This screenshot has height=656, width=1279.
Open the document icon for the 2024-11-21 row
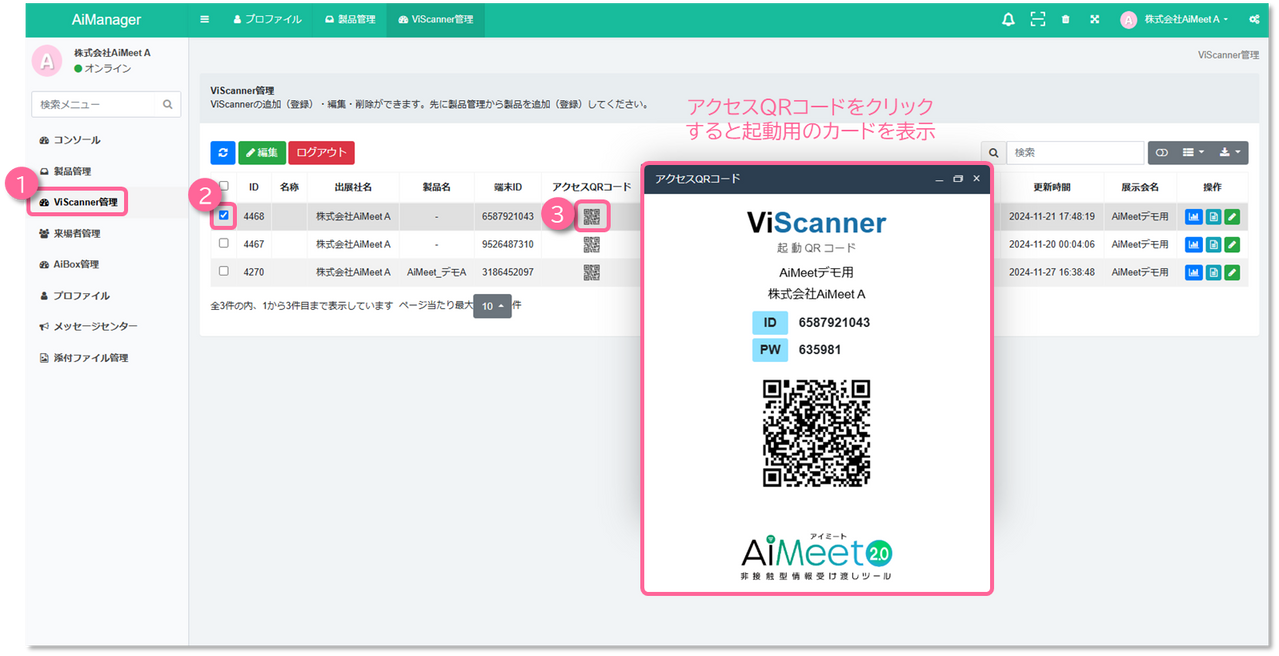pos(1213,216)
